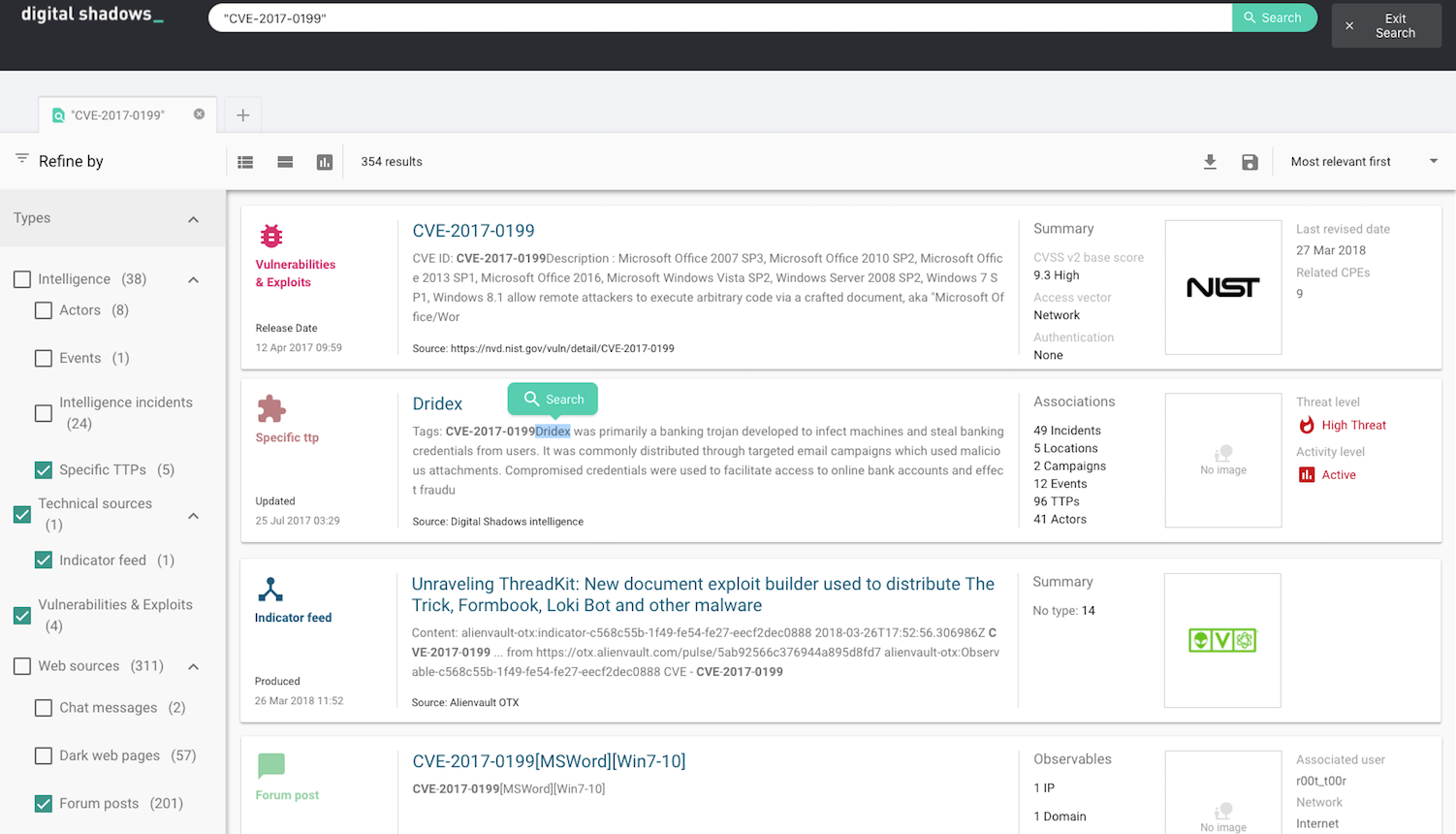
Task: Click the NIST logo thumbnail
Action: 1223,287
